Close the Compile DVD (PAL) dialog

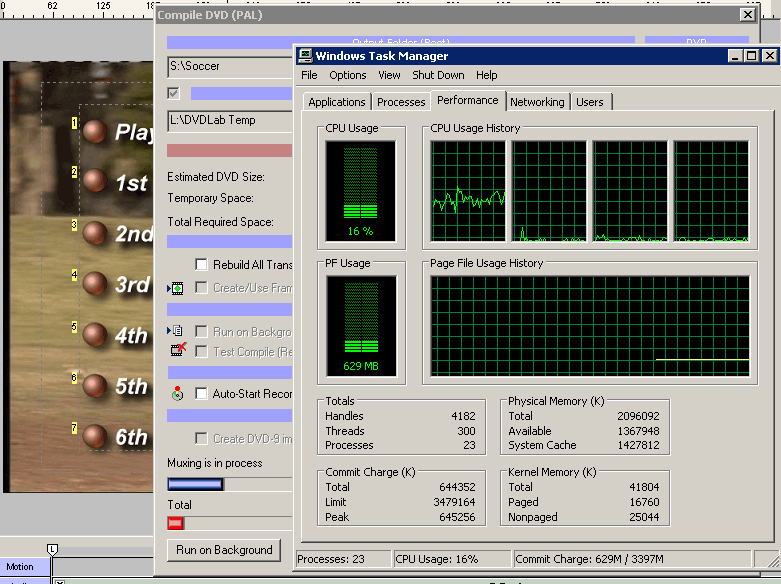tap(748, 14)
